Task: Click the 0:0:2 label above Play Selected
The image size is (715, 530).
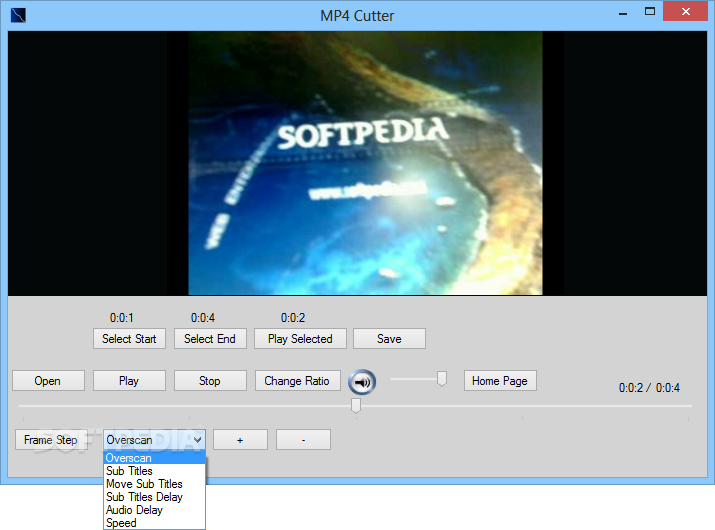Action: coord(293,318)
